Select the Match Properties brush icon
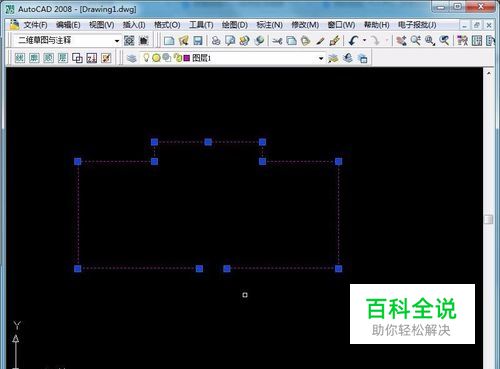500x369 pixels. (320, 41)
